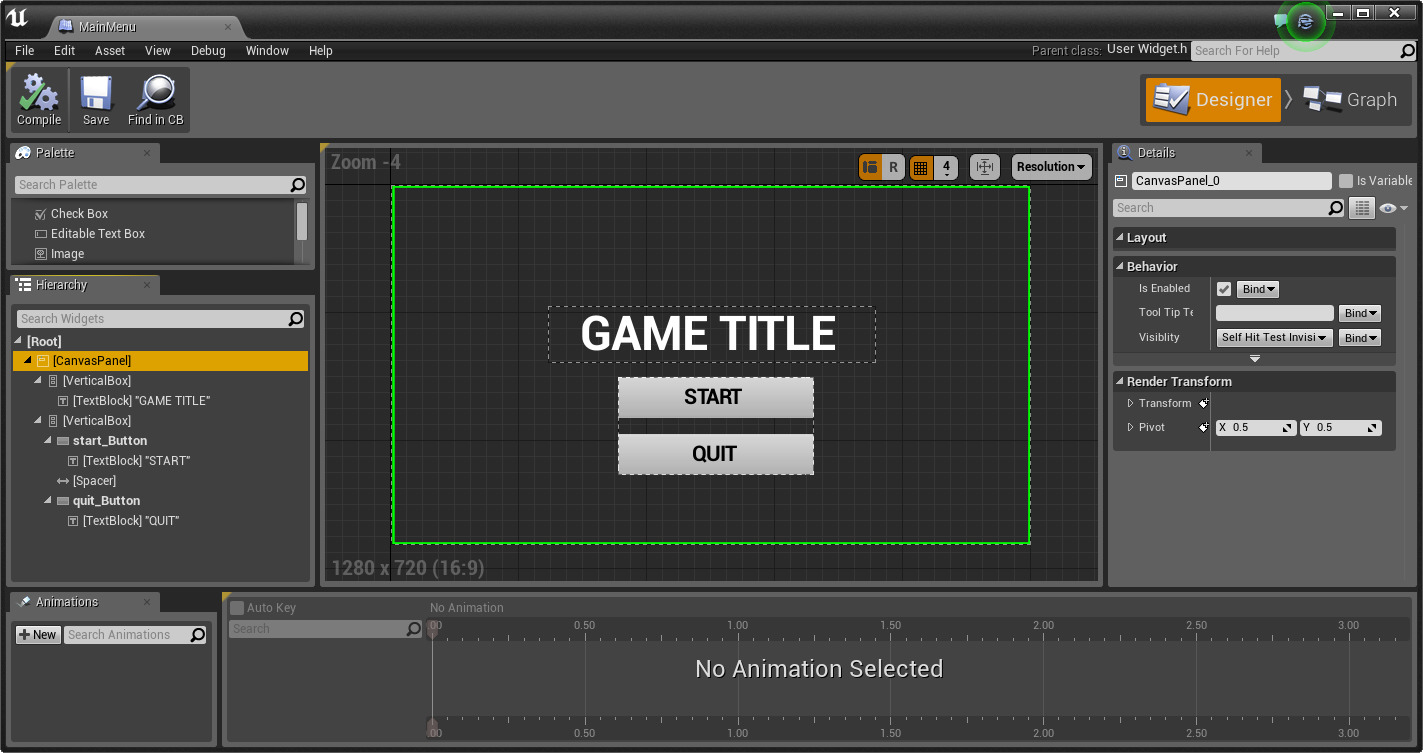Toggle the snap grid on in viewport
1423x753 pixels.
[x=920, y=167]
